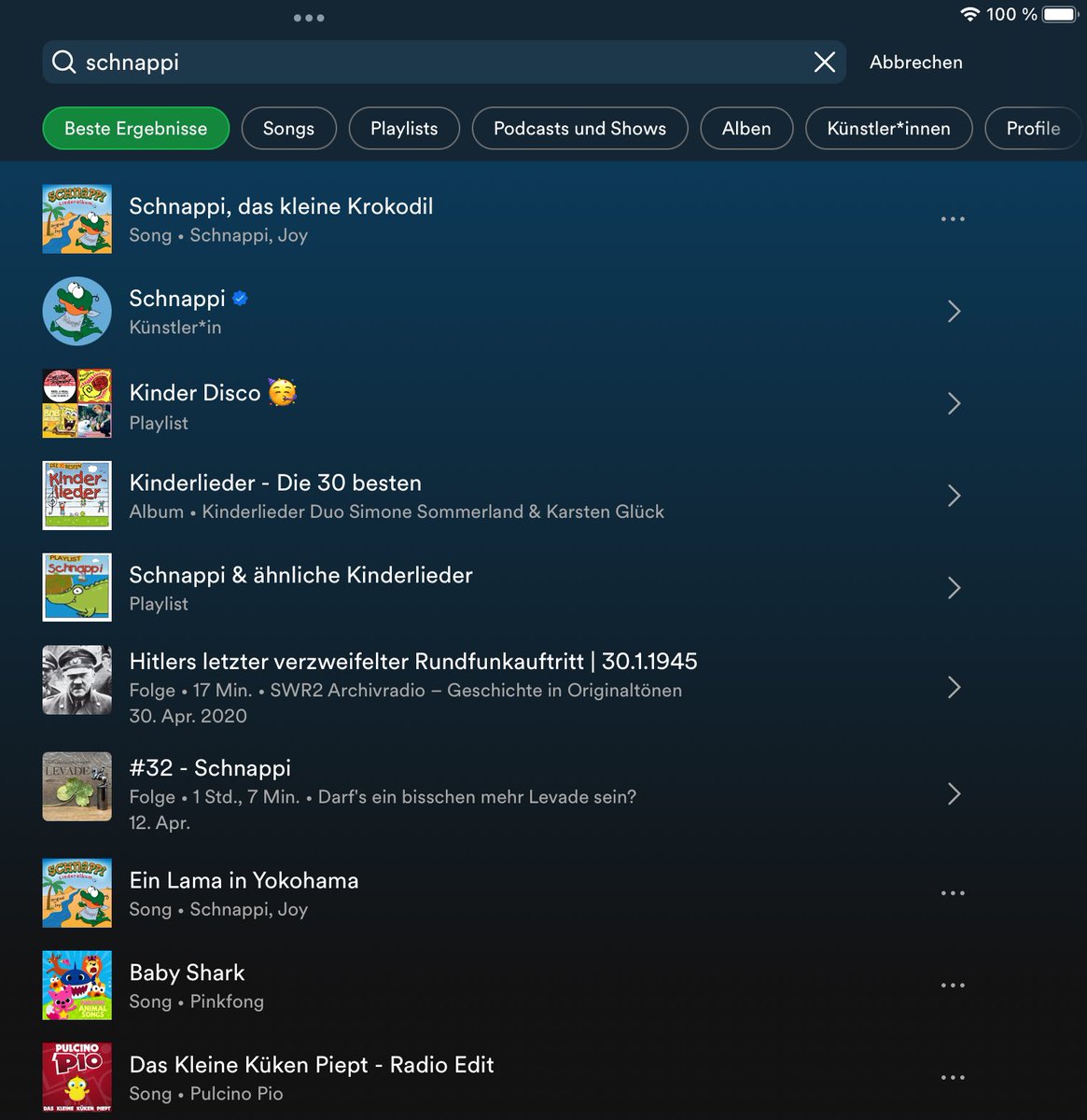Click into the schnappi search field

(444, 63)
